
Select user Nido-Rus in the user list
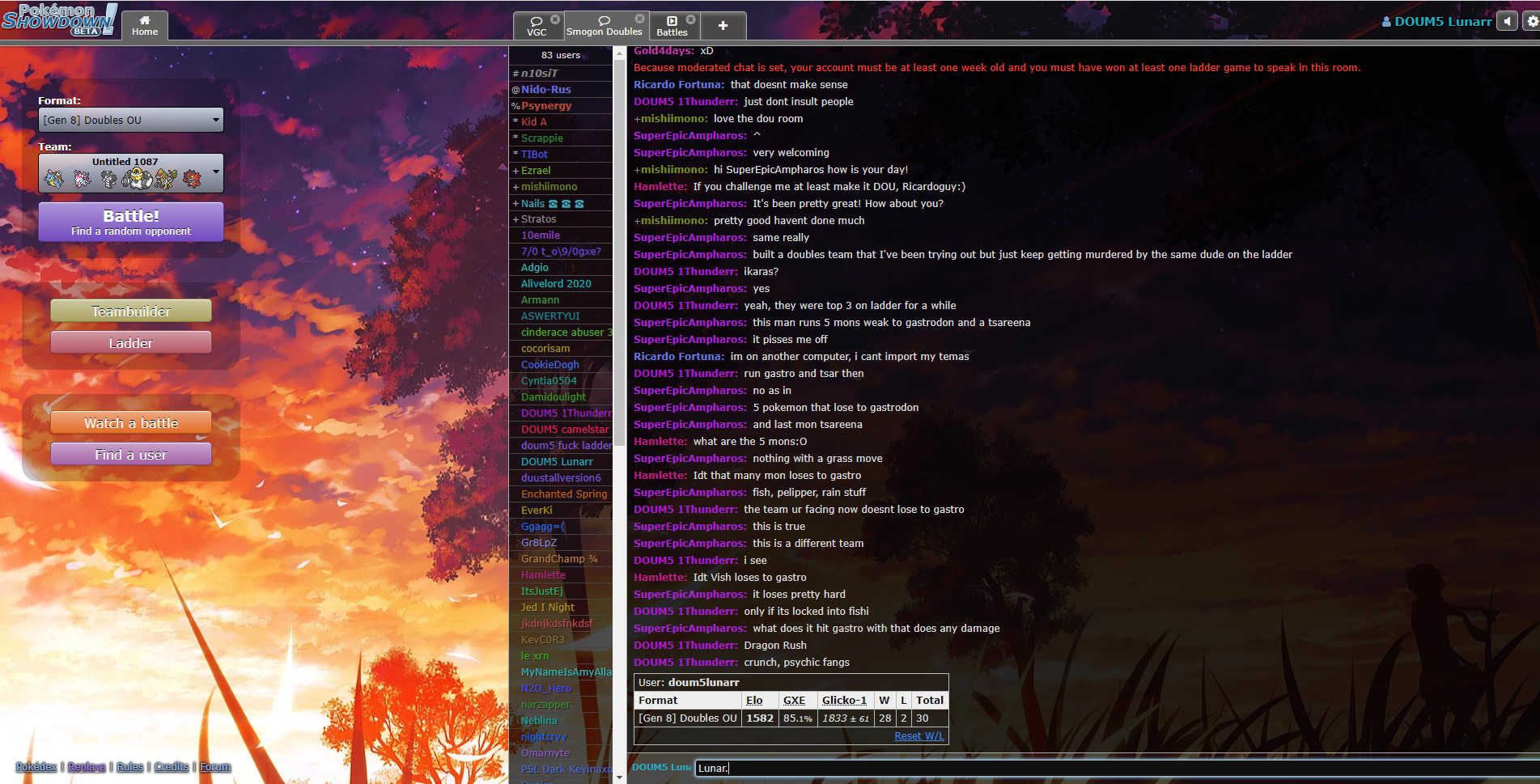(545, 90)
